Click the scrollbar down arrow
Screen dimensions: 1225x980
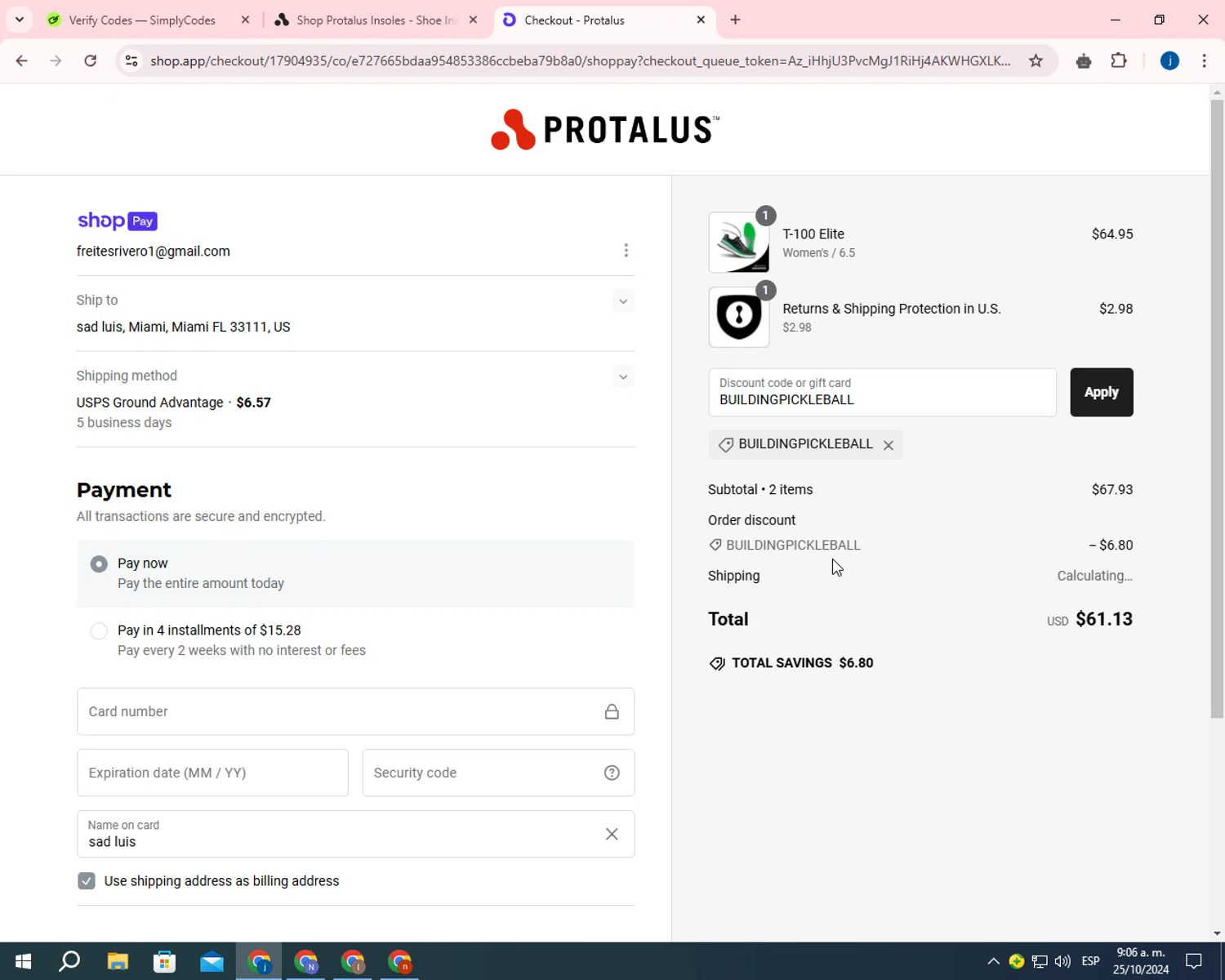(x=1217, y=933)
